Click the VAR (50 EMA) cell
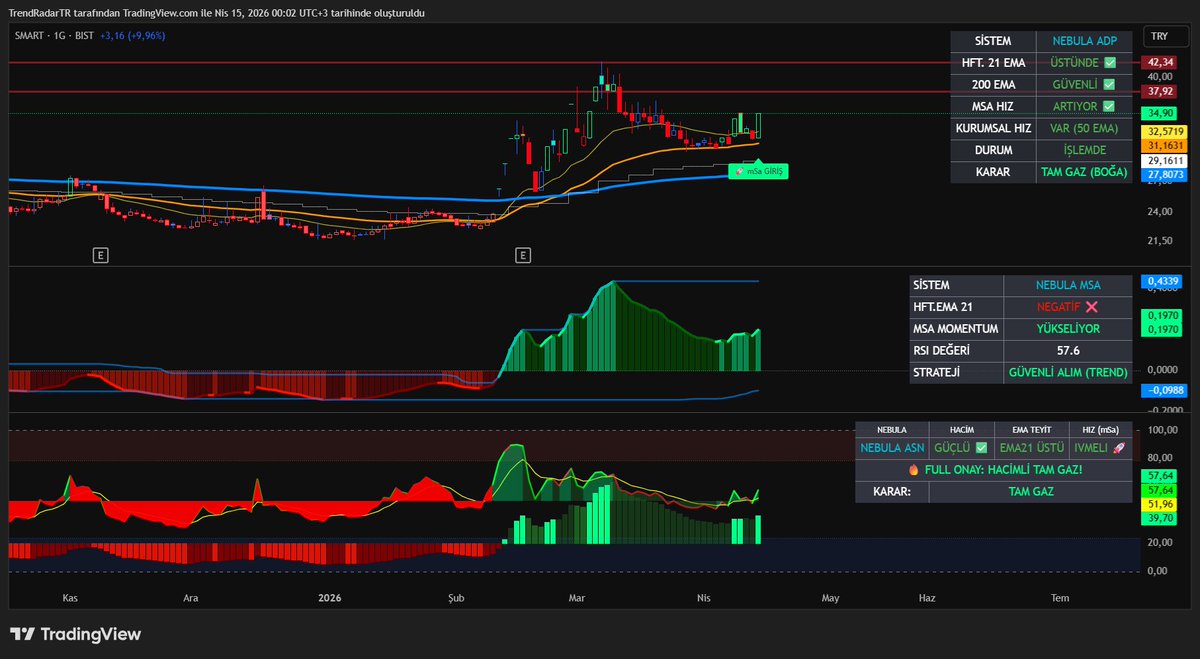The image size is (1200, 659). coord(1084,129)
